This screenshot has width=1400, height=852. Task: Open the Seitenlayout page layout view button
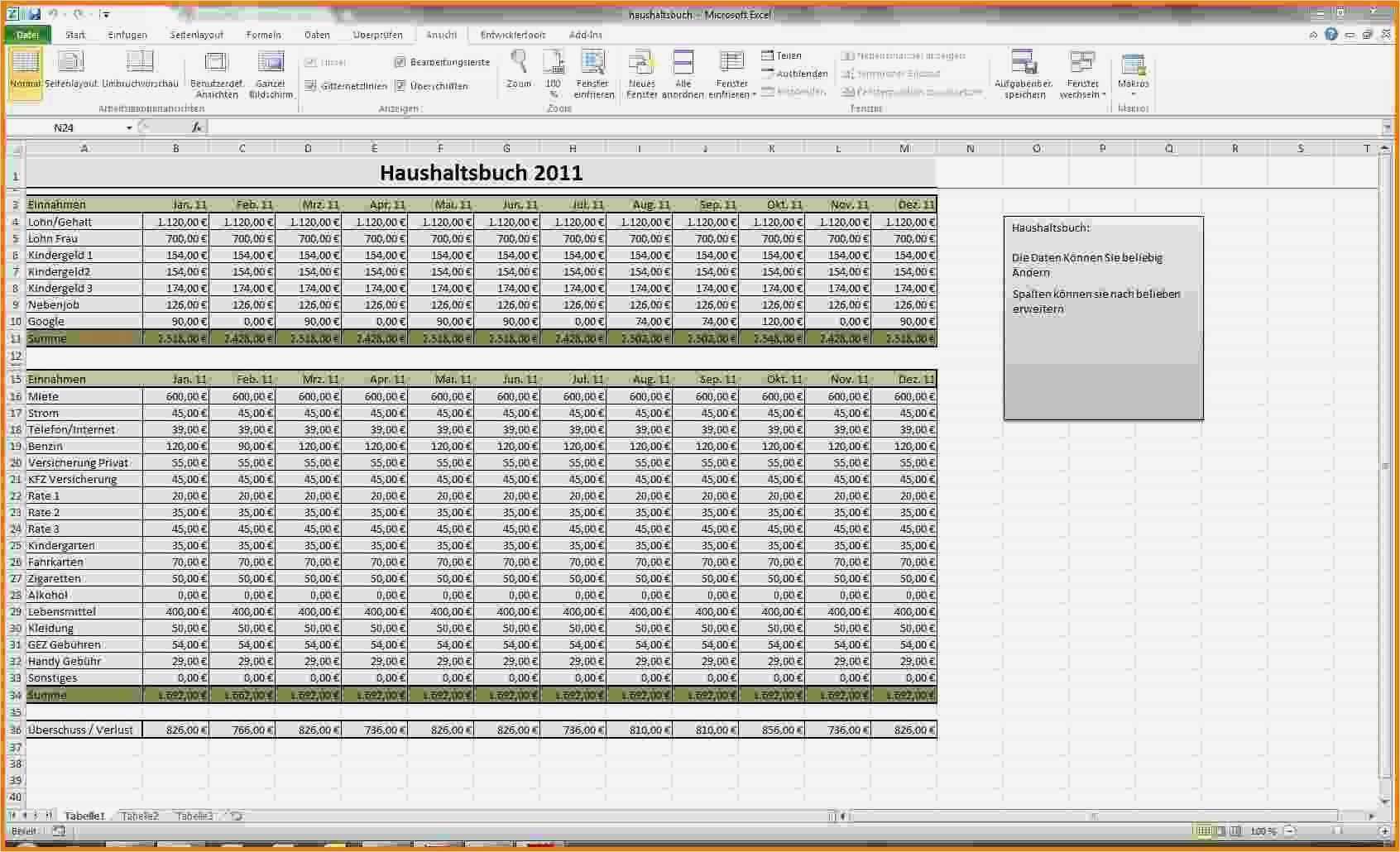point(71,70)
